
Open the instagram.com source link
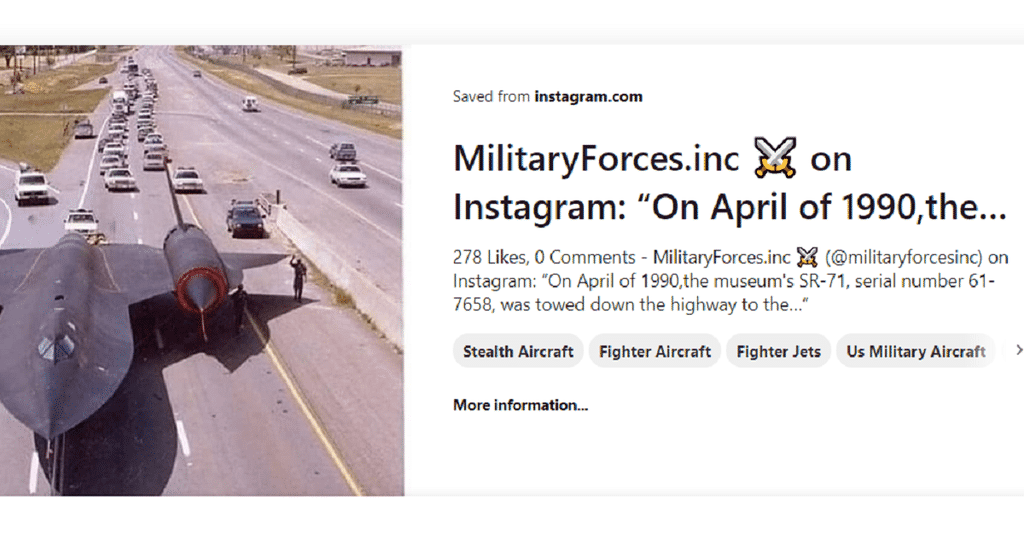588,97
